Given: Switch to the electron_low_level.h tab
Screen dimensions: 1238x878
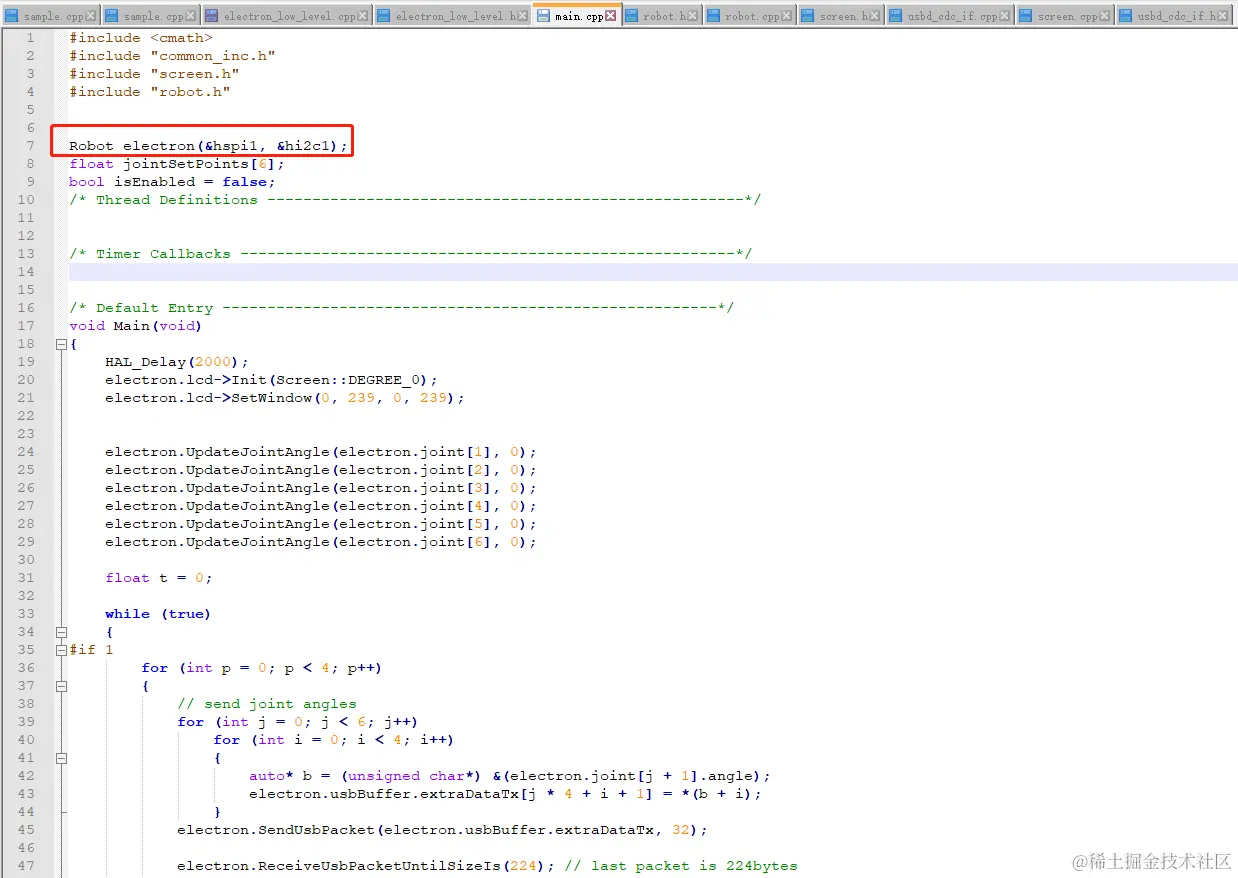Looking at the screenshot, I should (454, 16).
